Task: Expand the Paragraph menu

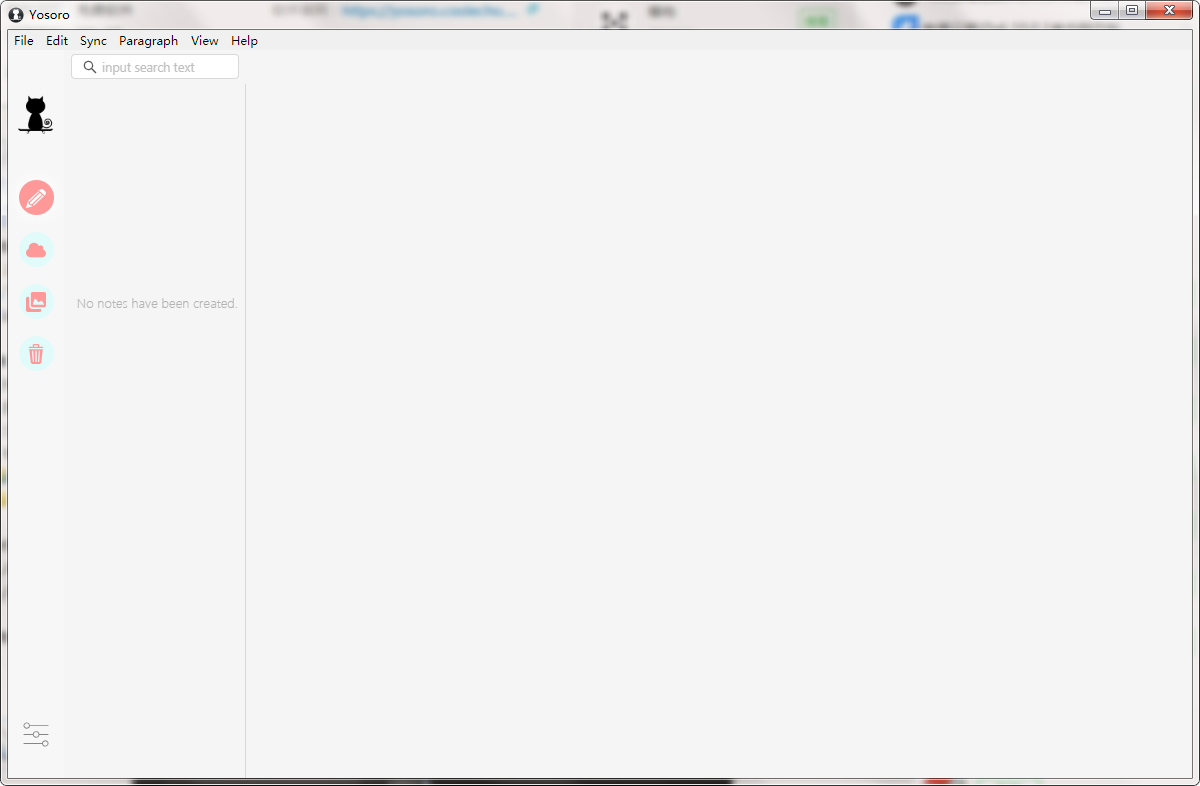Action: click(148, 41)
